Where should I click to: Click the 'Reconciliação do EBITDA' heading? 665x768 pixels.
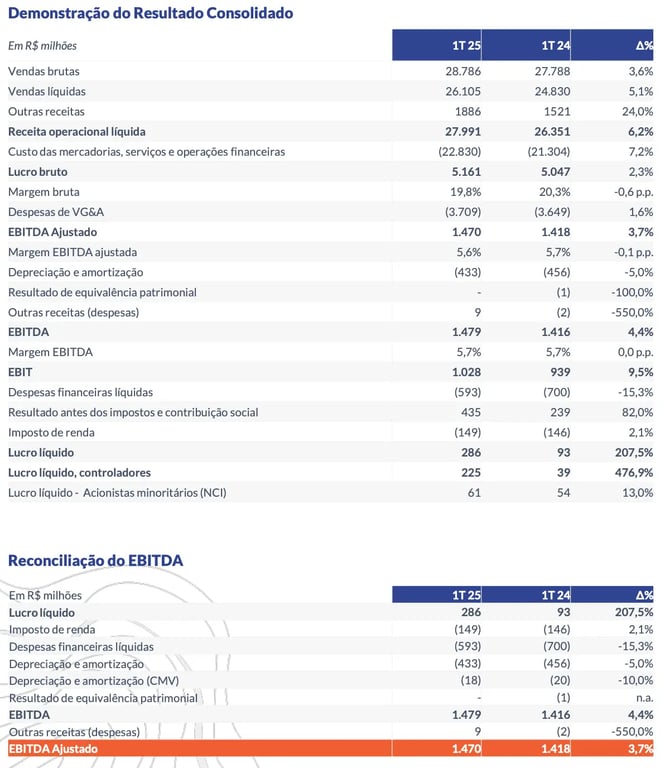coord(95,560)
